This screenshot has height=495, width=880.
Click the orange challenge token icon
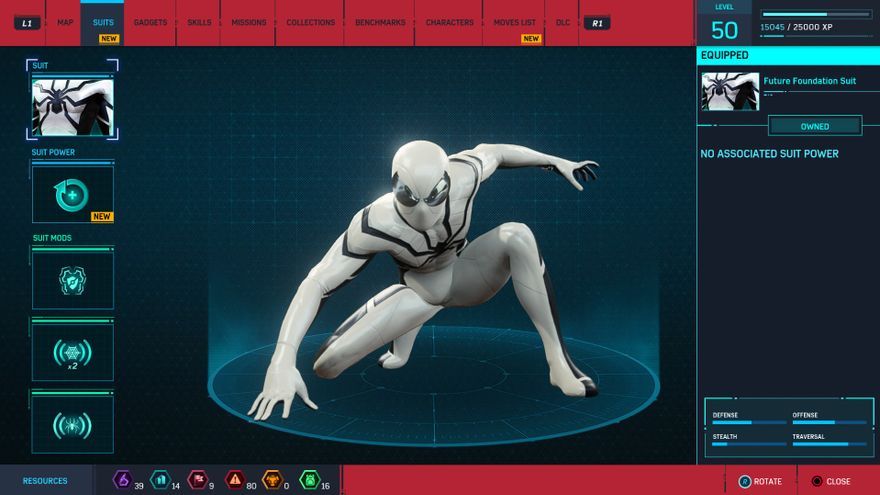pyautogui.click(x=272, y=480)
